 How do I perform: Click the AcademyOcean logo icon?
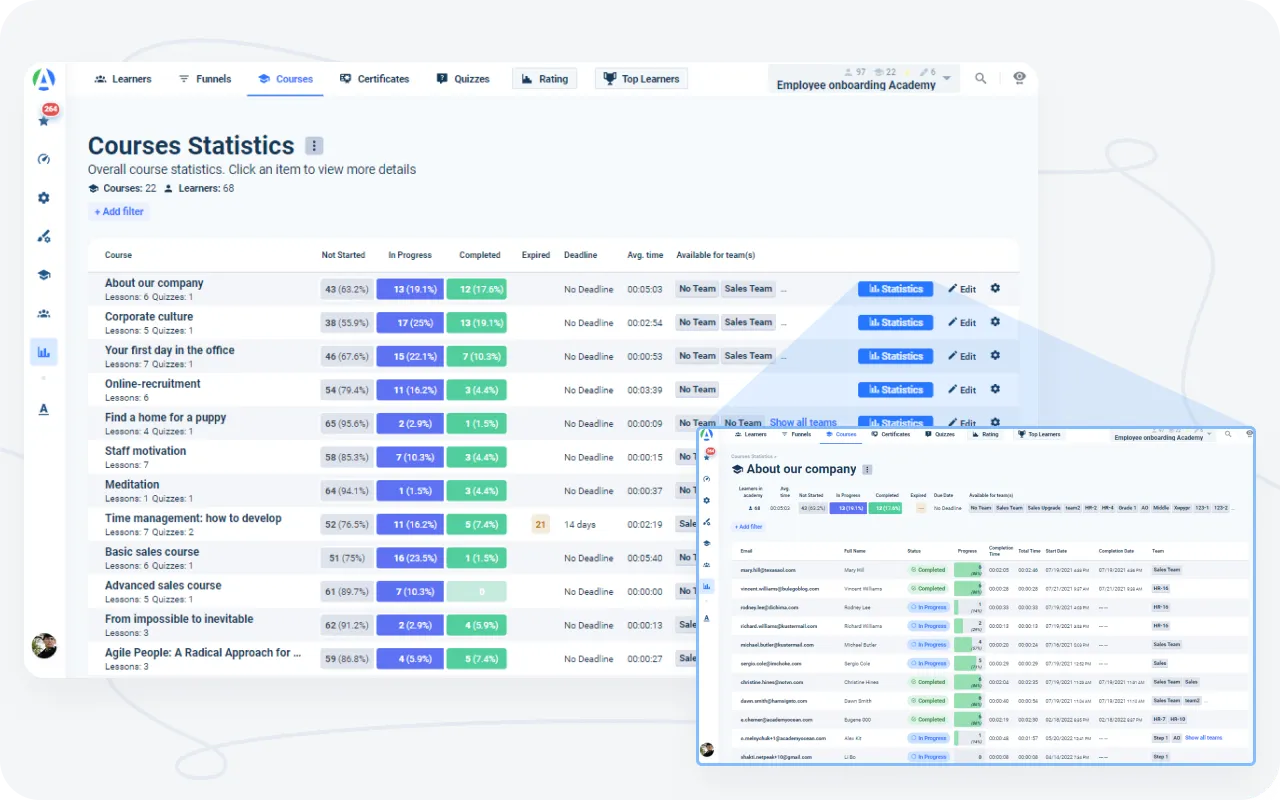44,79
